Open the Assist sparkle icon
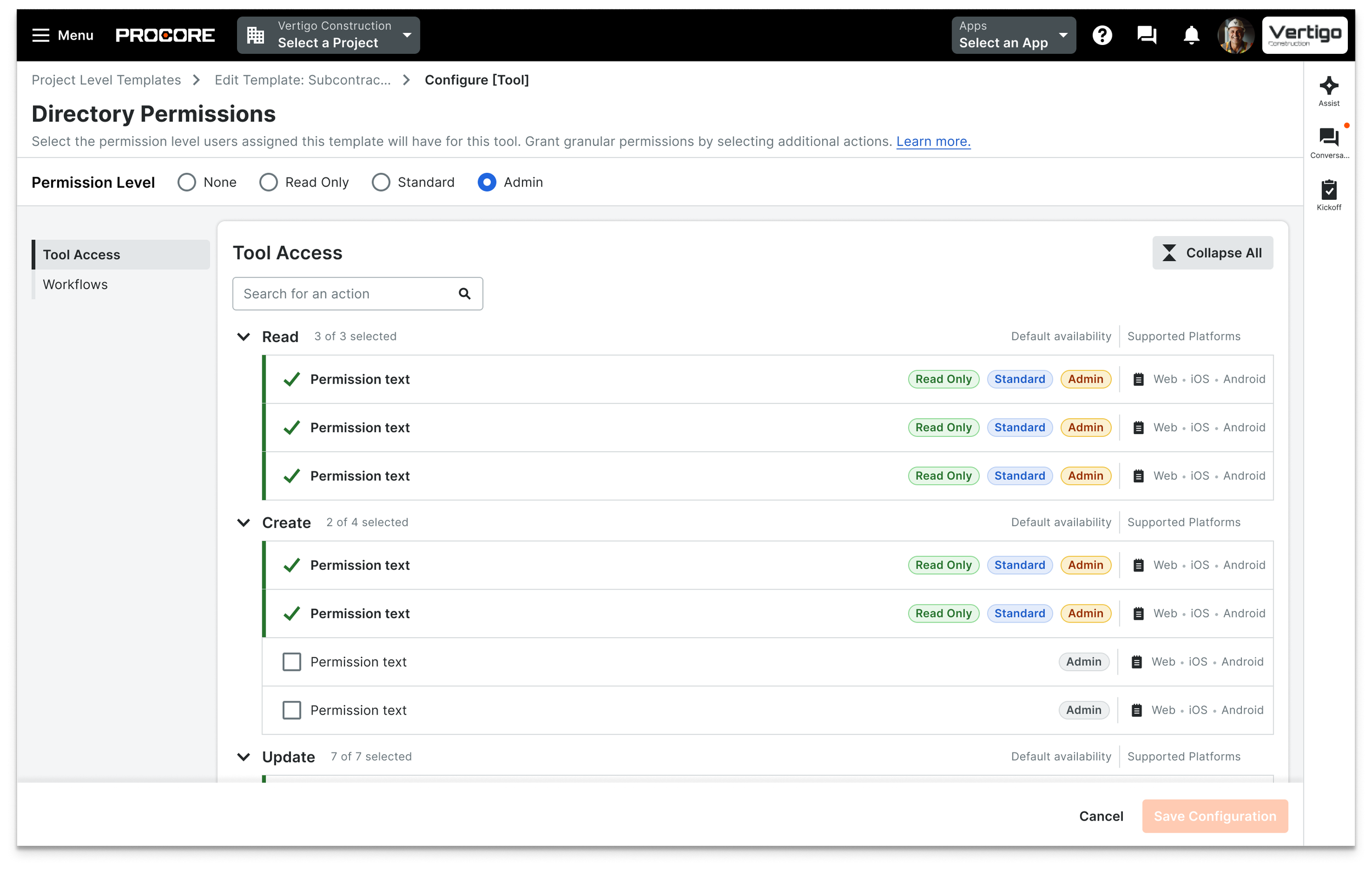This screenshot has height=870, width=1372. (1328, 87)
